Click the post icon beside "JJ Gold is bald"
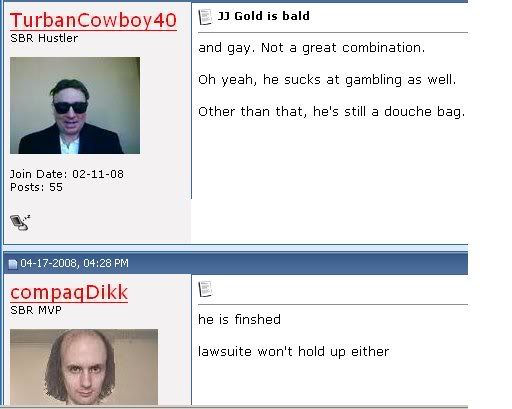Viewport: 512px width, 409px height. (x=205, y=17)
